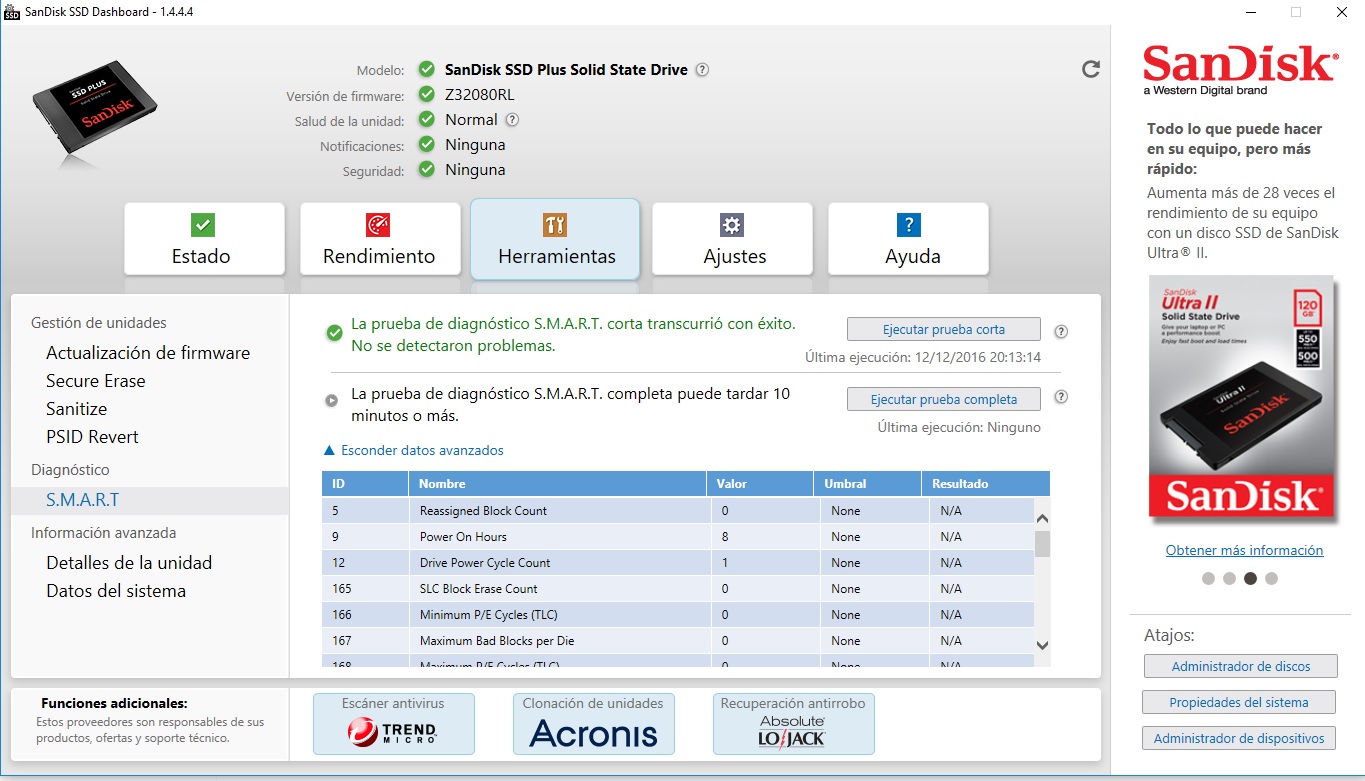Screen dimensions: 1365x781
Task: Click the Resultado column header
Action: click(x=985, y=484)
